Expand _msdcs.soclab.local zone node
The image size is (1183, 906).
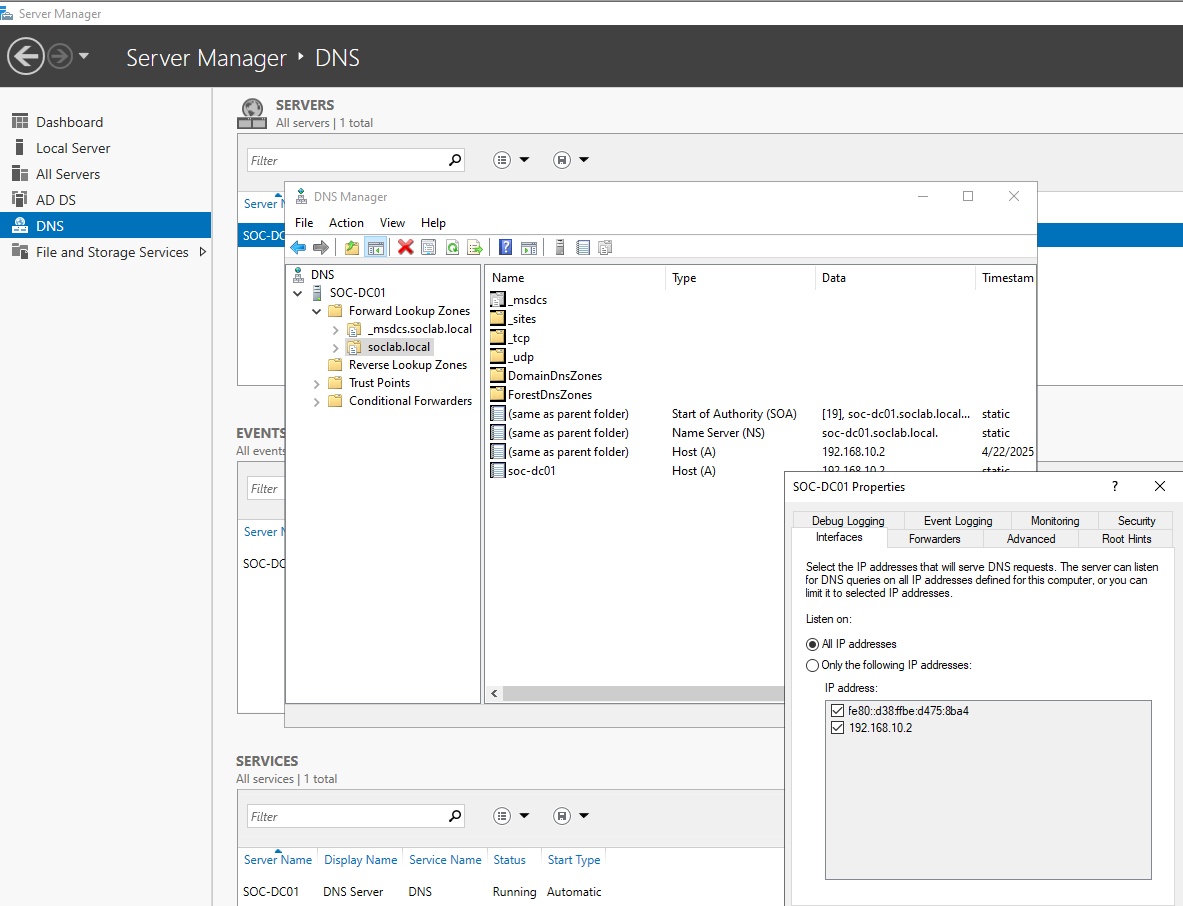(x=336, y=330)
